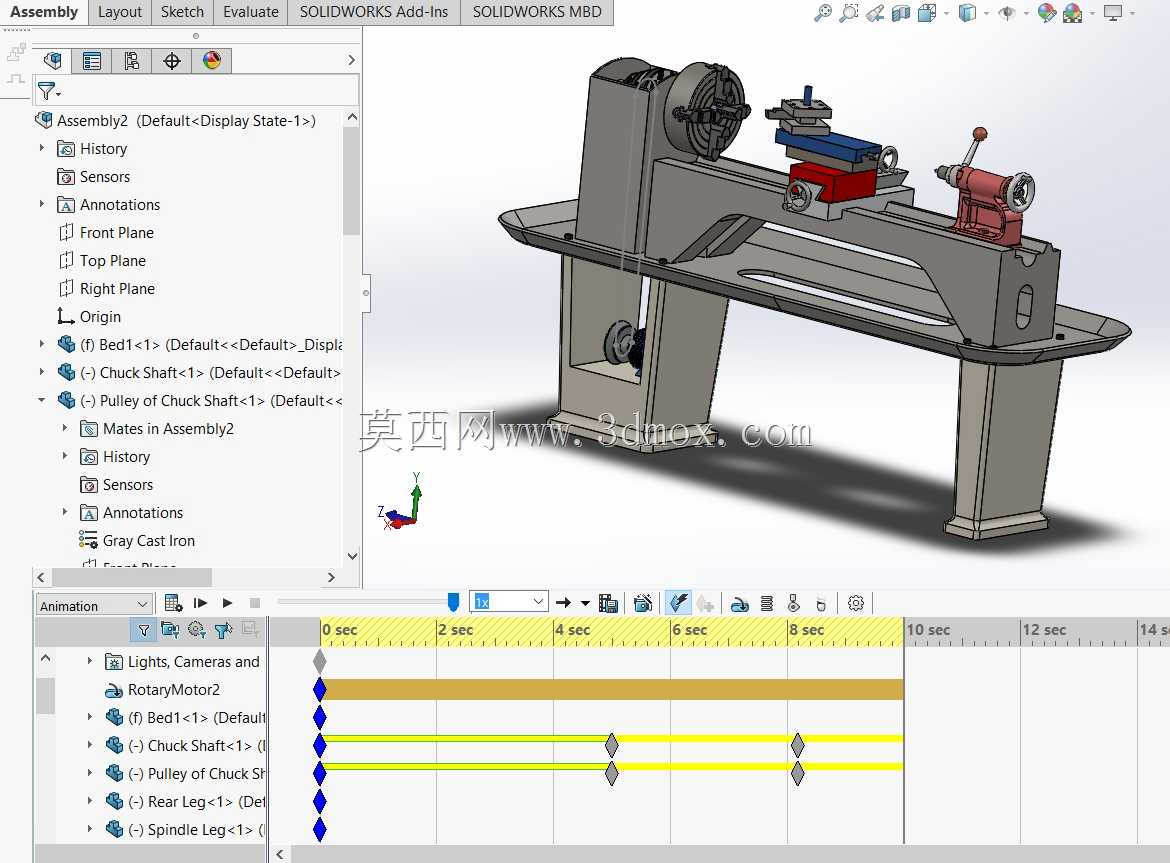The height and width of the screenshot is (863, 1170).
Task: Click the Stop playback button
Action: click(254, 603)
